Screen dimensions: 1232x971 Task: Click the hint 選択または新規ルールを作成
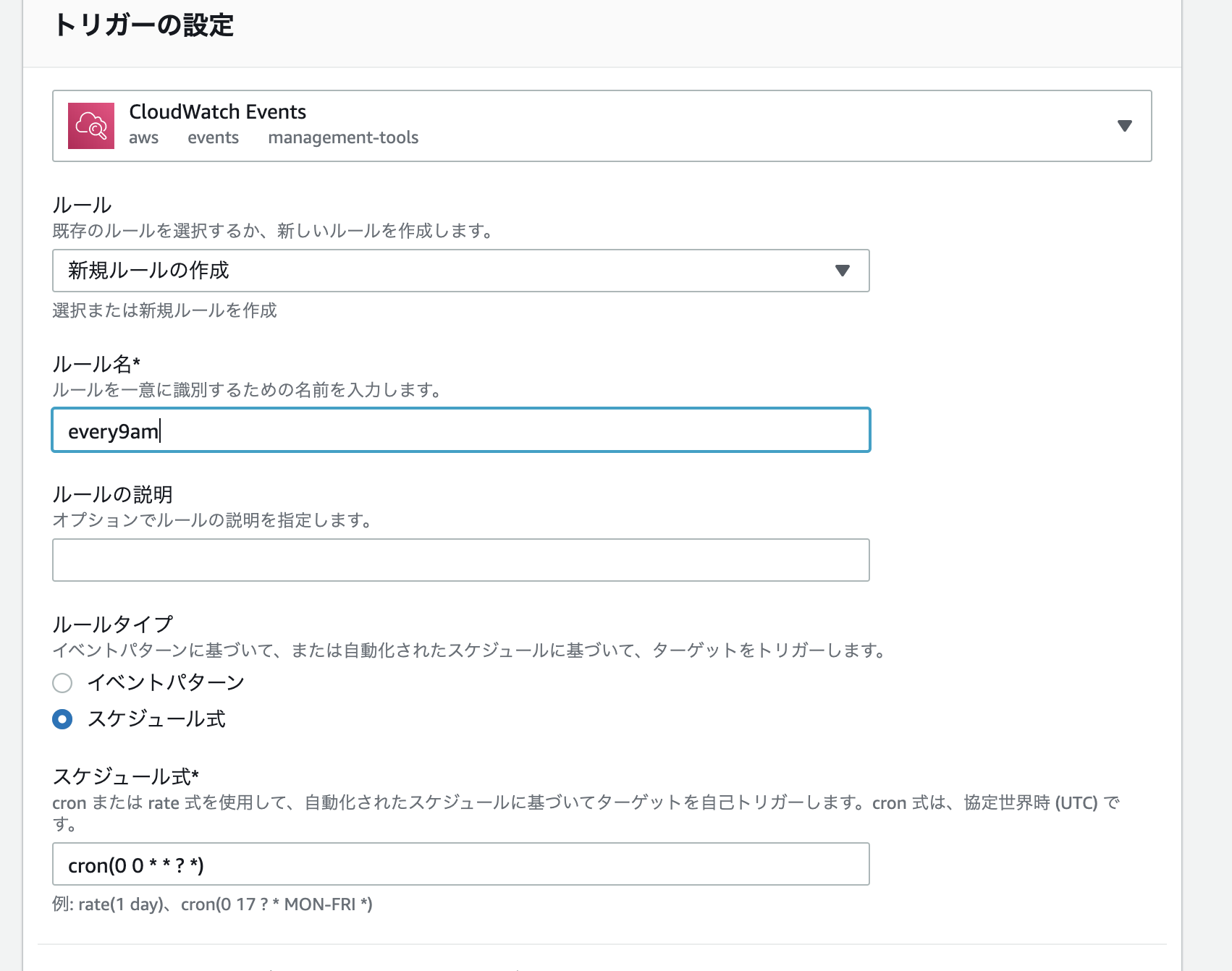(x=164, y=310)
